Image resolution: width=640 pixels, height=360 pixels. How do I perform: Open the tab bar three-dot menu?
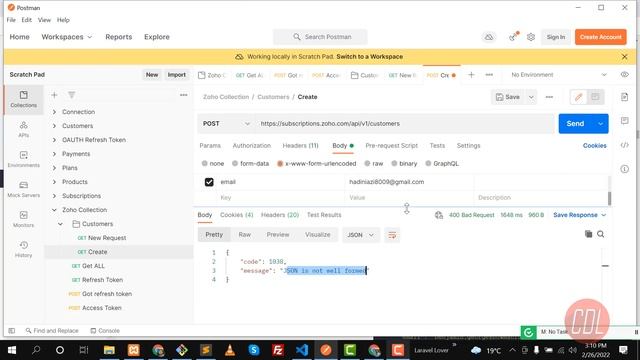click(489, 75)
